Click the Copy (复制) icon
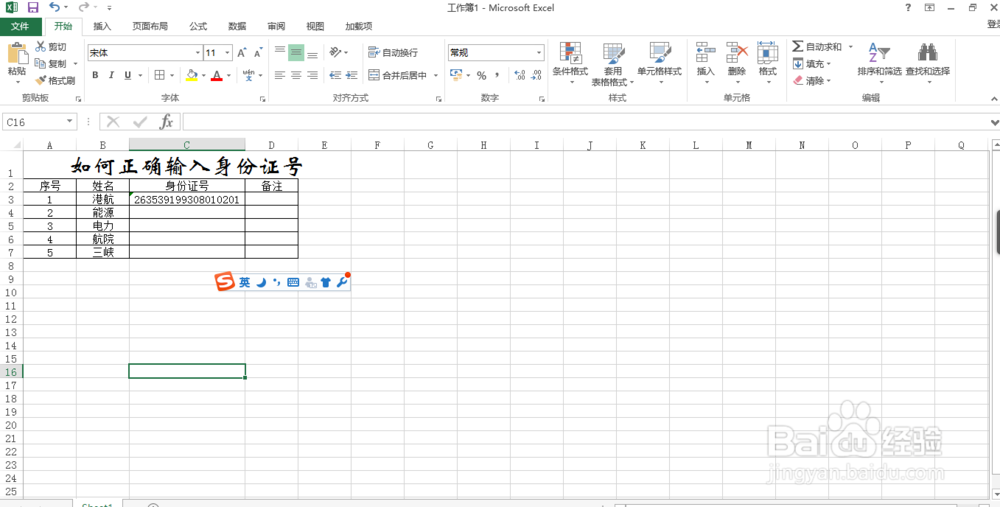Image resolution: width=1000 pixels, height=507 pixels. point(40,63)
